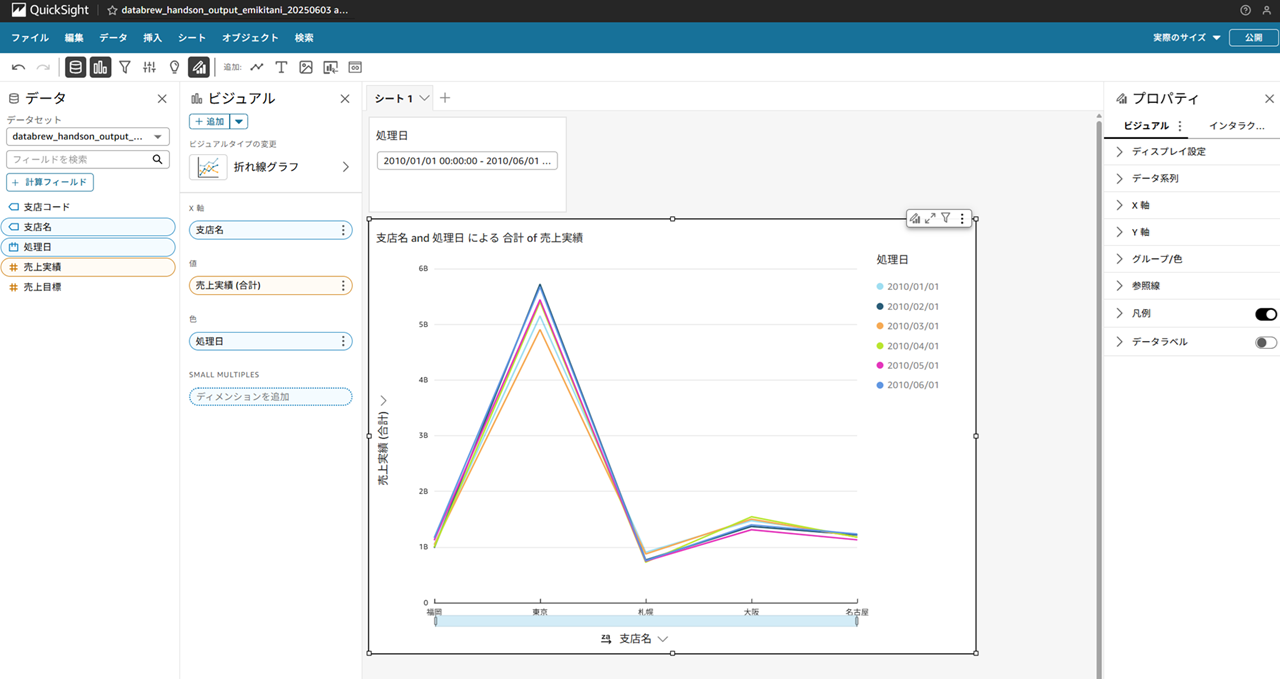Viewport: 1280px width, 679px height.
Task: Click the X-axis data zoom slider bar
Action: click(646, 621)
